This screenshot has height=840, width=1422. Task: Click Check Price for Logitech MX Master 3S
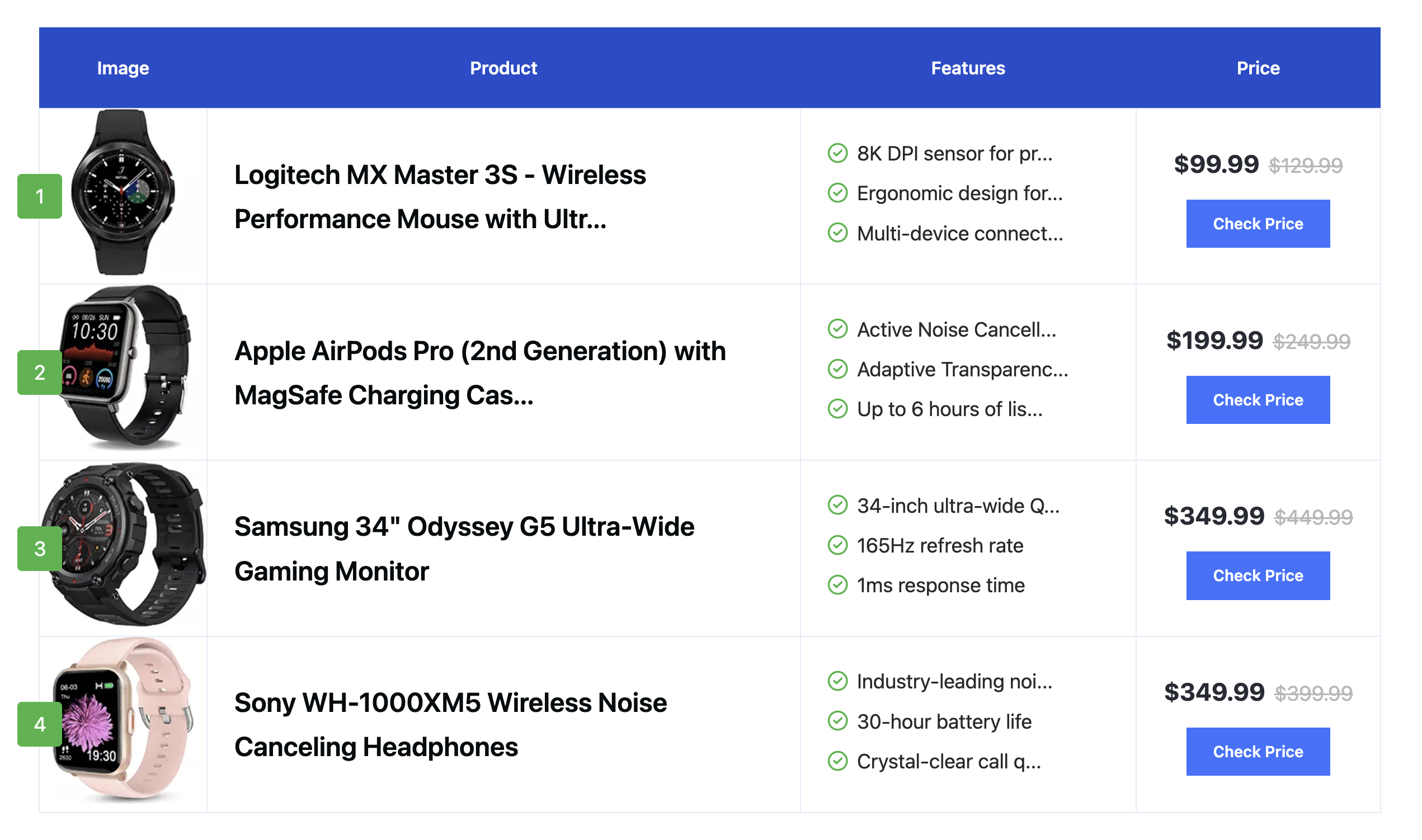pyautogui.click(x=1258, y=224)
